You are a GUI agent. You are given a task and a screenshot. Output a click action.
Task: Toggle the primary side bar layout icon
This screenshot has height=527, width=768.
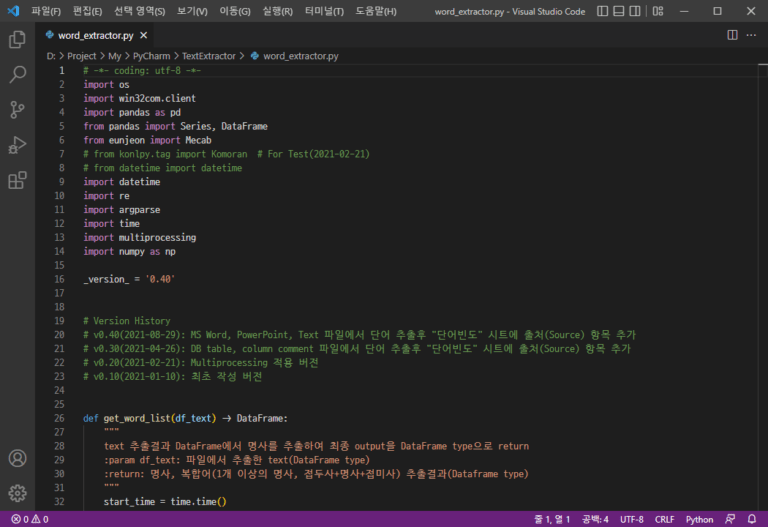pos(602,11)
